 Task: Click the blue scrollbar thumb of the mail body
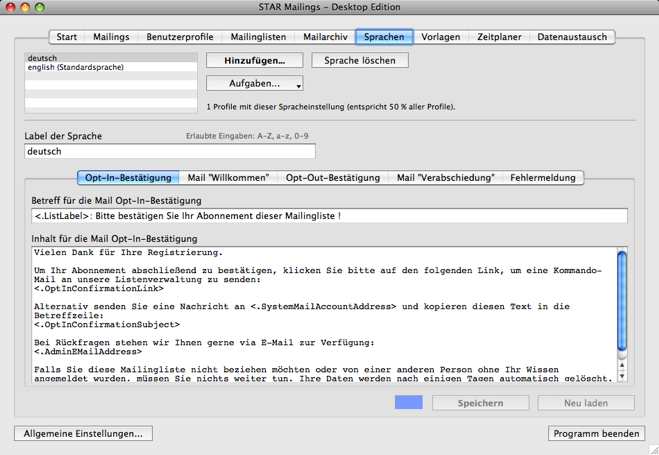pyautogui.click(x=622, y=300)
